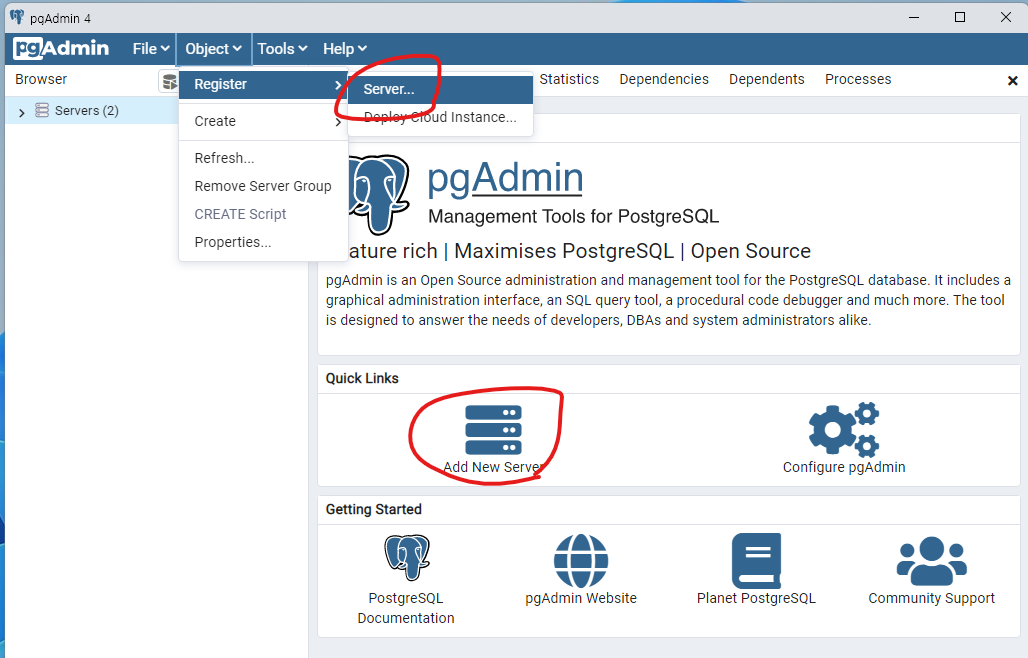
Task: Open the Help menu
Action: tap(344, 48)
